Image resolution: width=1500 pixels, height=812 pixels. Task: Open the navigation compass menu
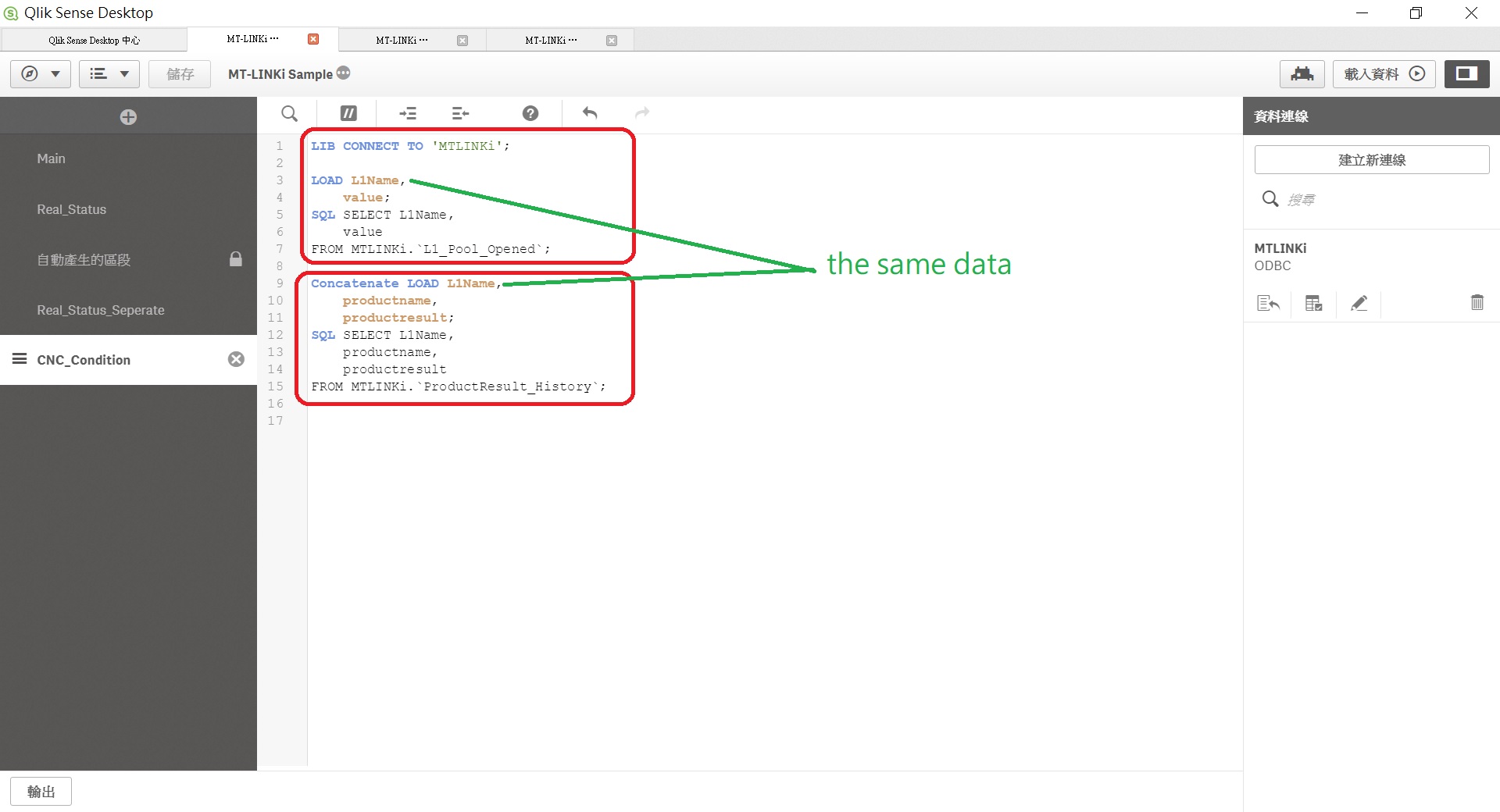click(41, 74)
